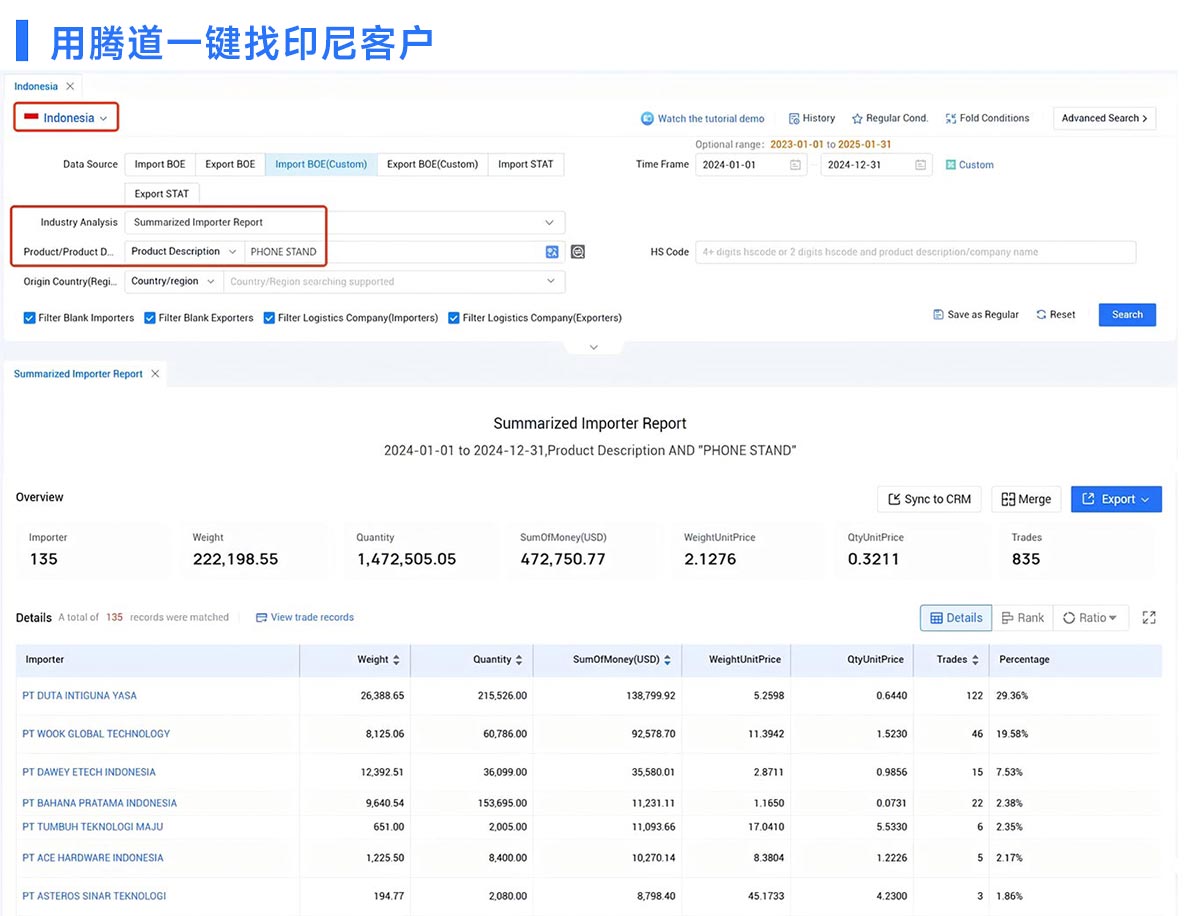Click the Merge button
Screen dimensions: 1190x916
1026,499
